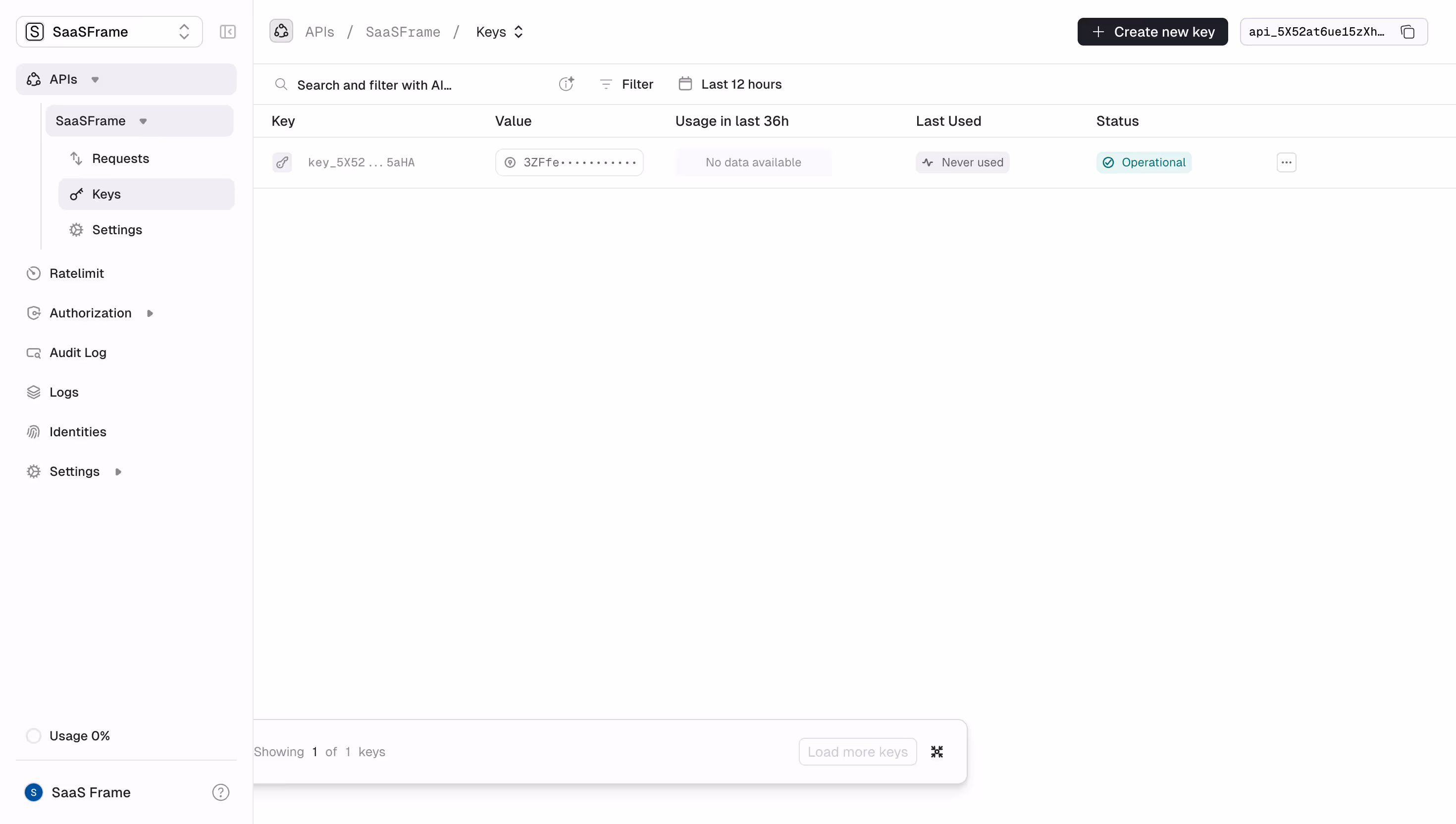Reveal the masked 3ZFfe key value
Image resolution: width=1456 pixels, height=824 pixels.
510,162
